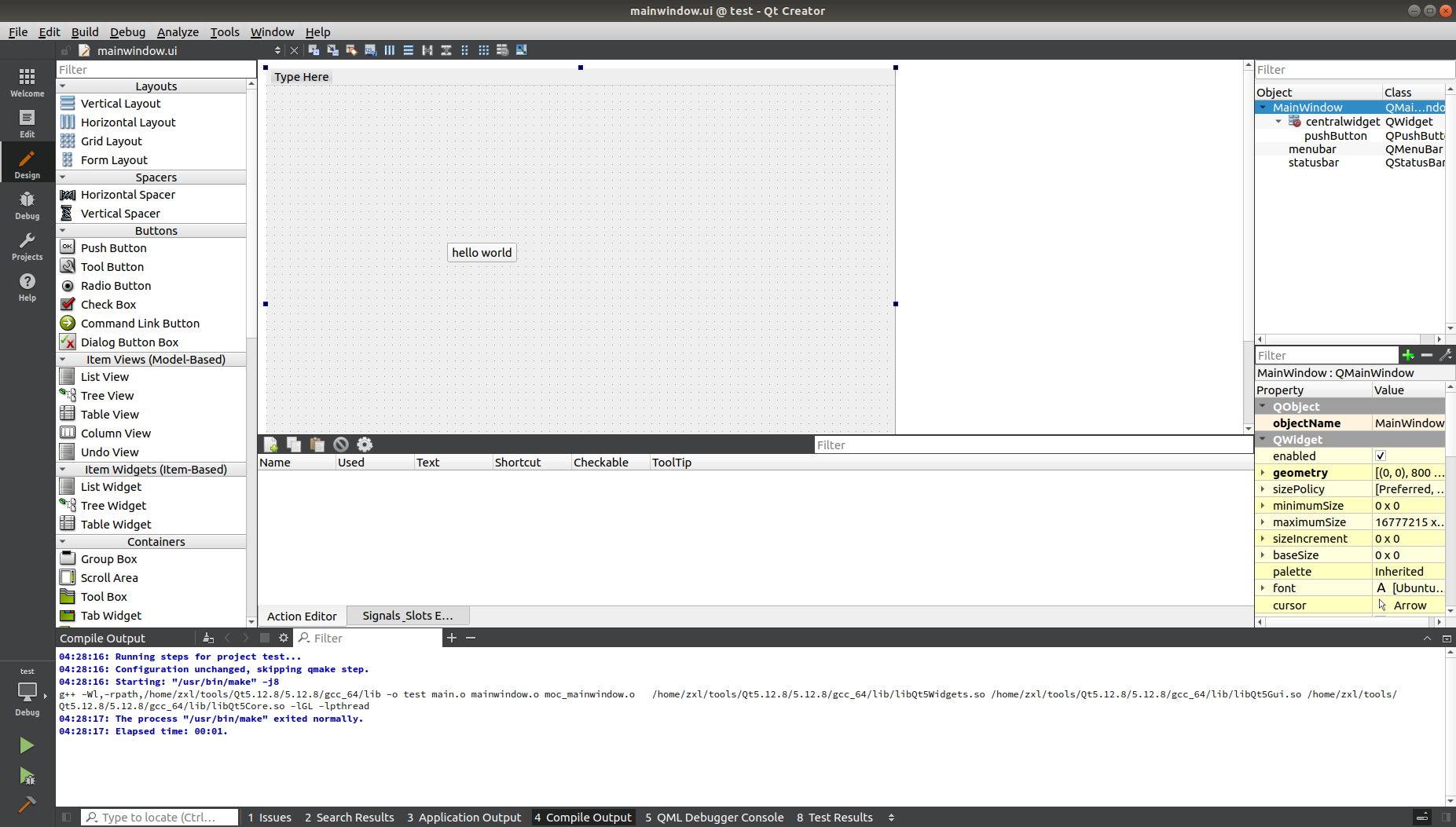Select the Lay Out Horizontally tool
This screenshot has height=827, width=1456.
click(x=389, y=49)
